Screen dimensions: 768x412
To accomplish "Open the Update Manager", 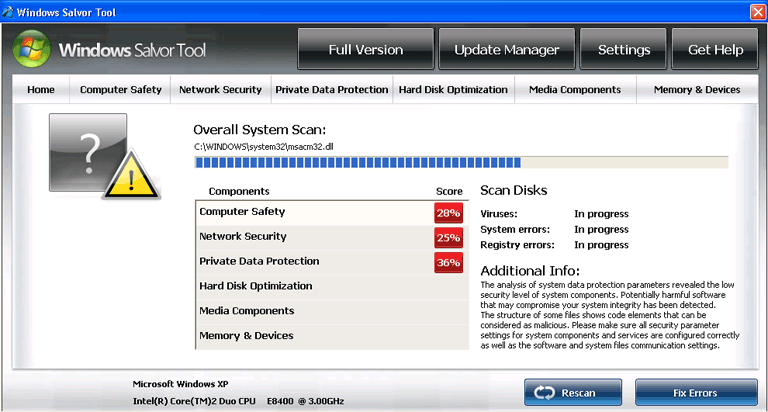I will click(x=506, y=50).
